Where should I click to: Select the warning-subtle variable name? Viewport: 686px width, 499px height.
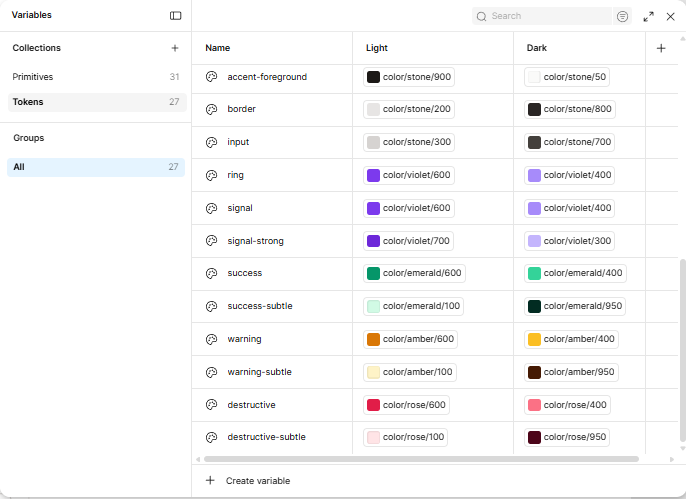point(259,372)
